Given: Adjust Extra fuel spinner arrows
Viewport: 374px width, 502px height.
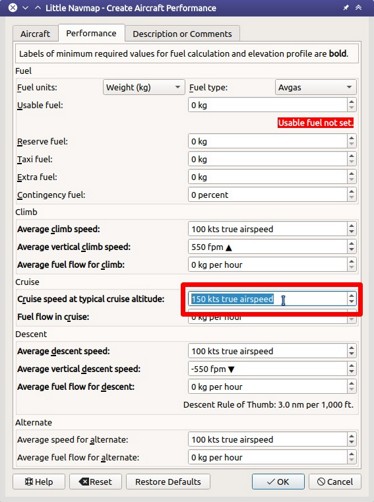Looking at the screenshot, I should pyautogui.click(x=351, y=177).
